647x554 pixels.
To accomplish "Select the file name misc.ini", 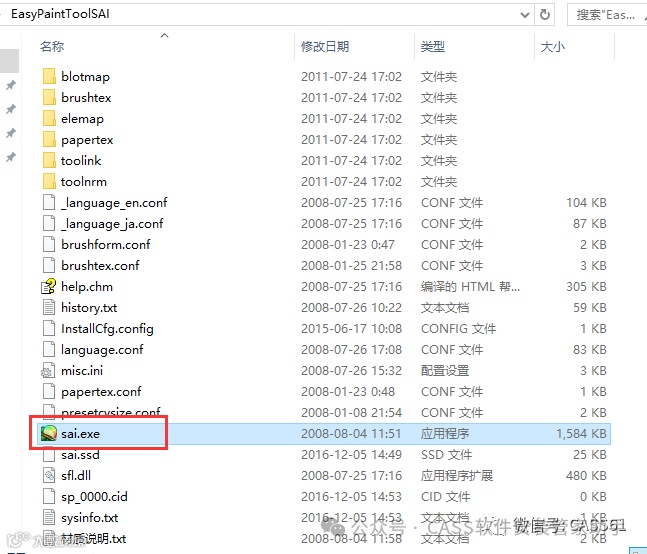I will tap(82, 370).
